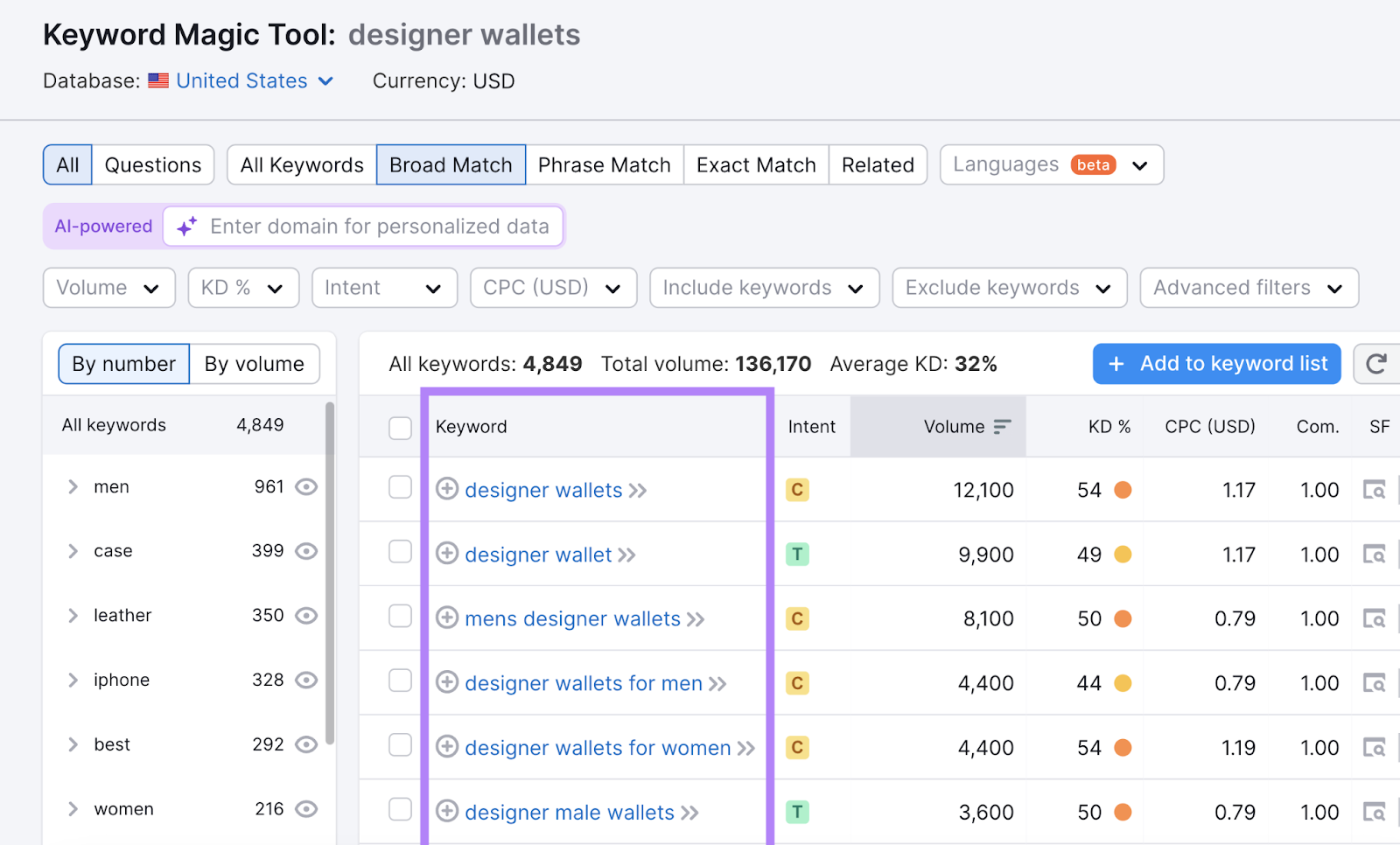This screenshot has height=845, width=1400.
Task: Select all keywords using the header checkbox
Action: click(400, 428)
